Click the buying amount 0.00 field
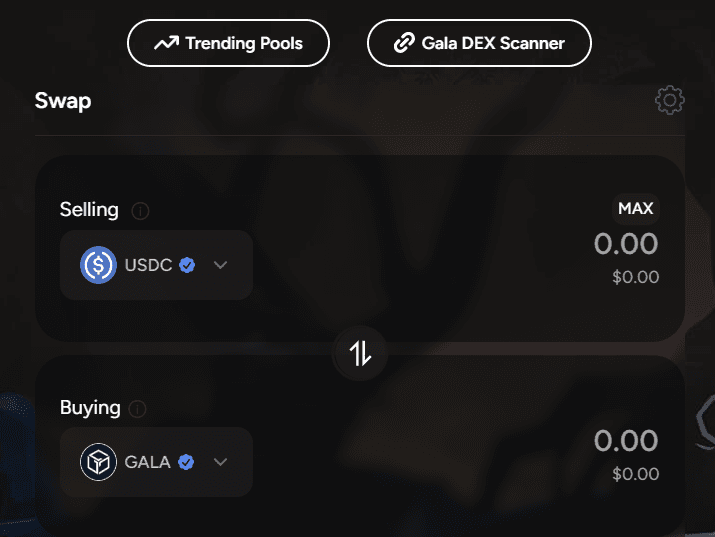 [625, 440]
